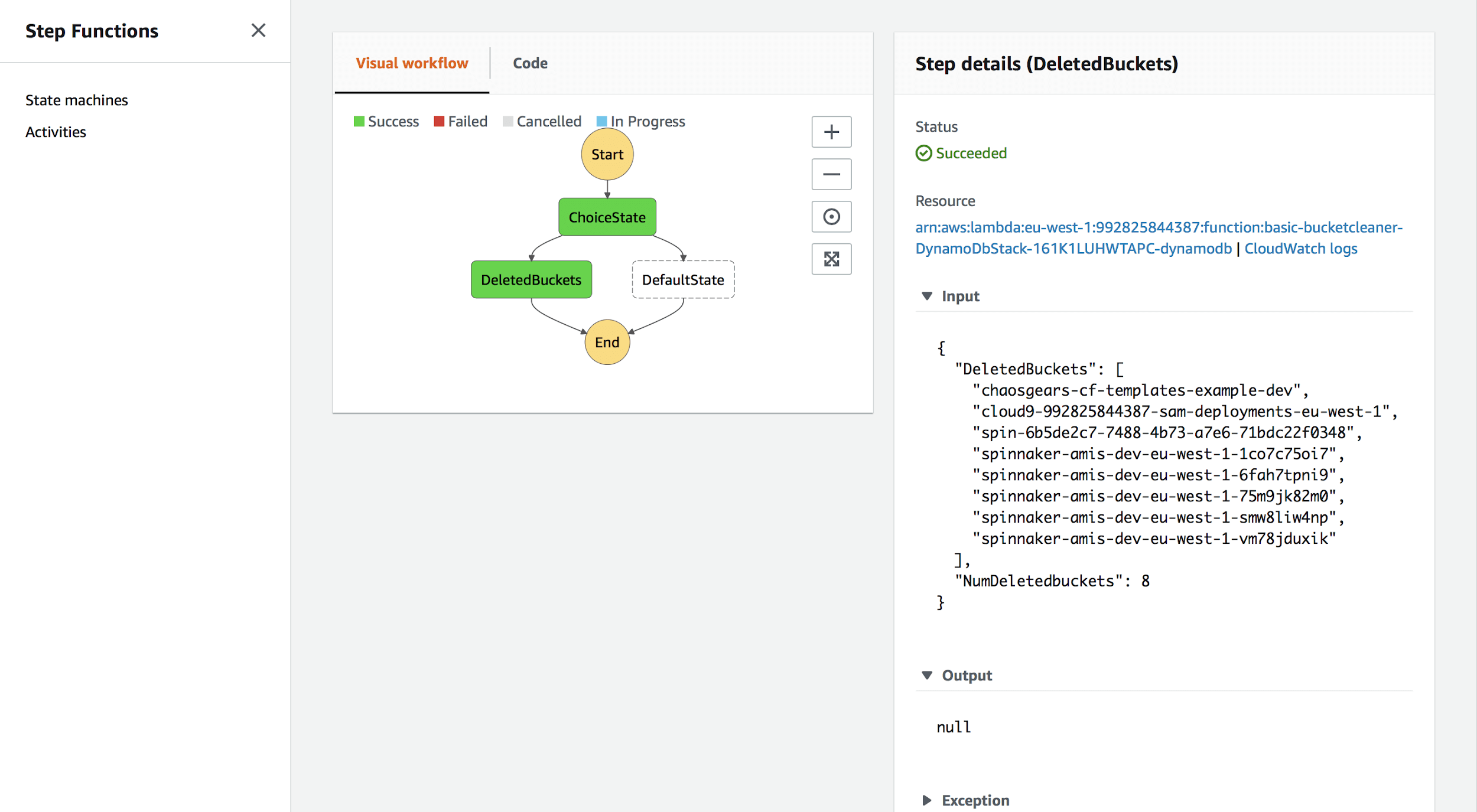The image size is (1477, 812).
Task: Center the workflow graph view
Action: 831,217
